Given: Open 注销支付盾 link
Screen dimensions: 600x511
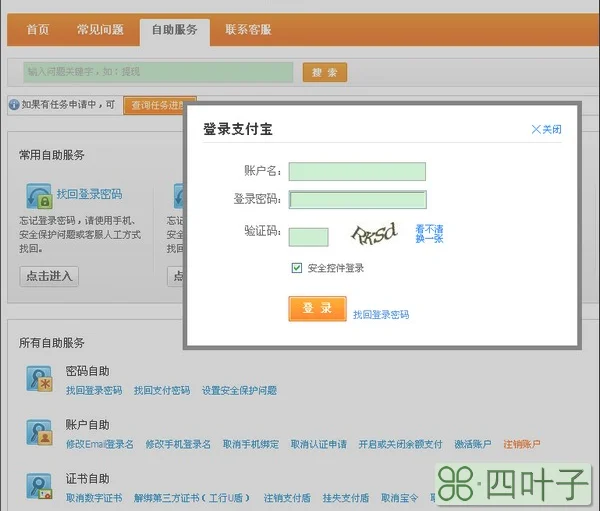Looking at the screenshot, I should click(x=287, y=498).
